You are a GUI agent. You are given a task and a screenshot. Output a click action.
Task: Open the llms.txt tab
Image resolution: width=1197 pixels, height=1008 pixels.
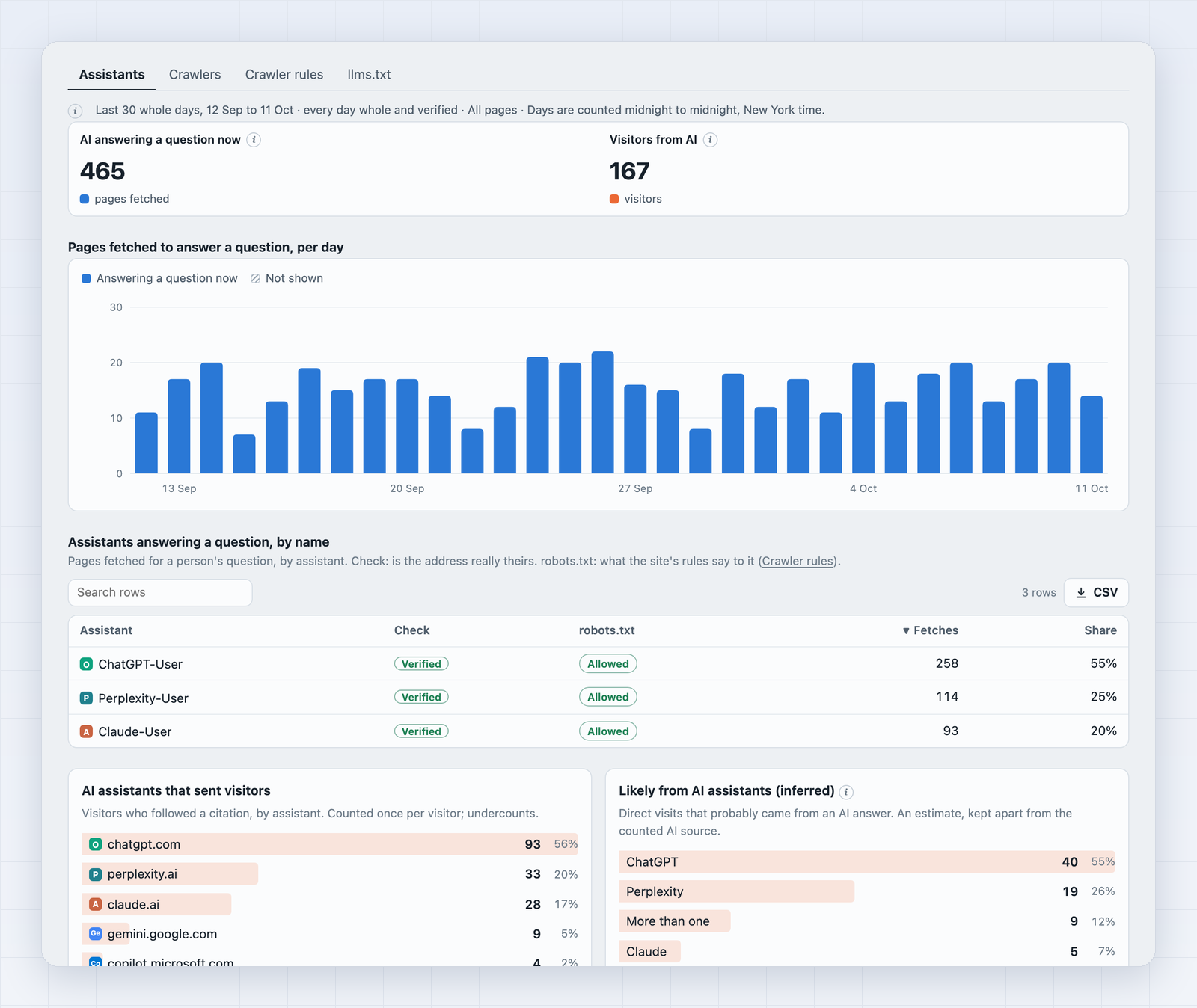pyautogui.click(x=369, y=74)
